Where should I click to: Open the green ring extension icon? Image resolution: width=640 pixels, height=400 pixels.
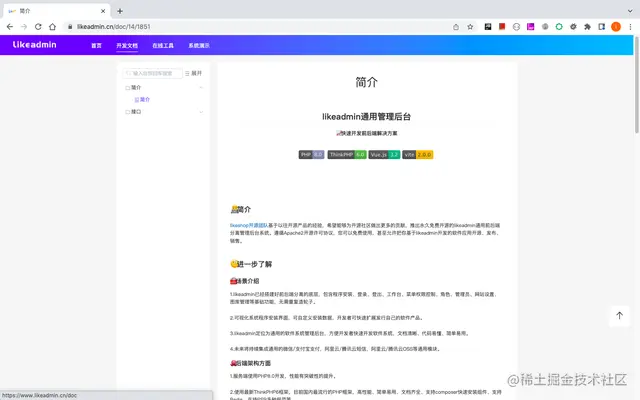[x=559, y=27]
